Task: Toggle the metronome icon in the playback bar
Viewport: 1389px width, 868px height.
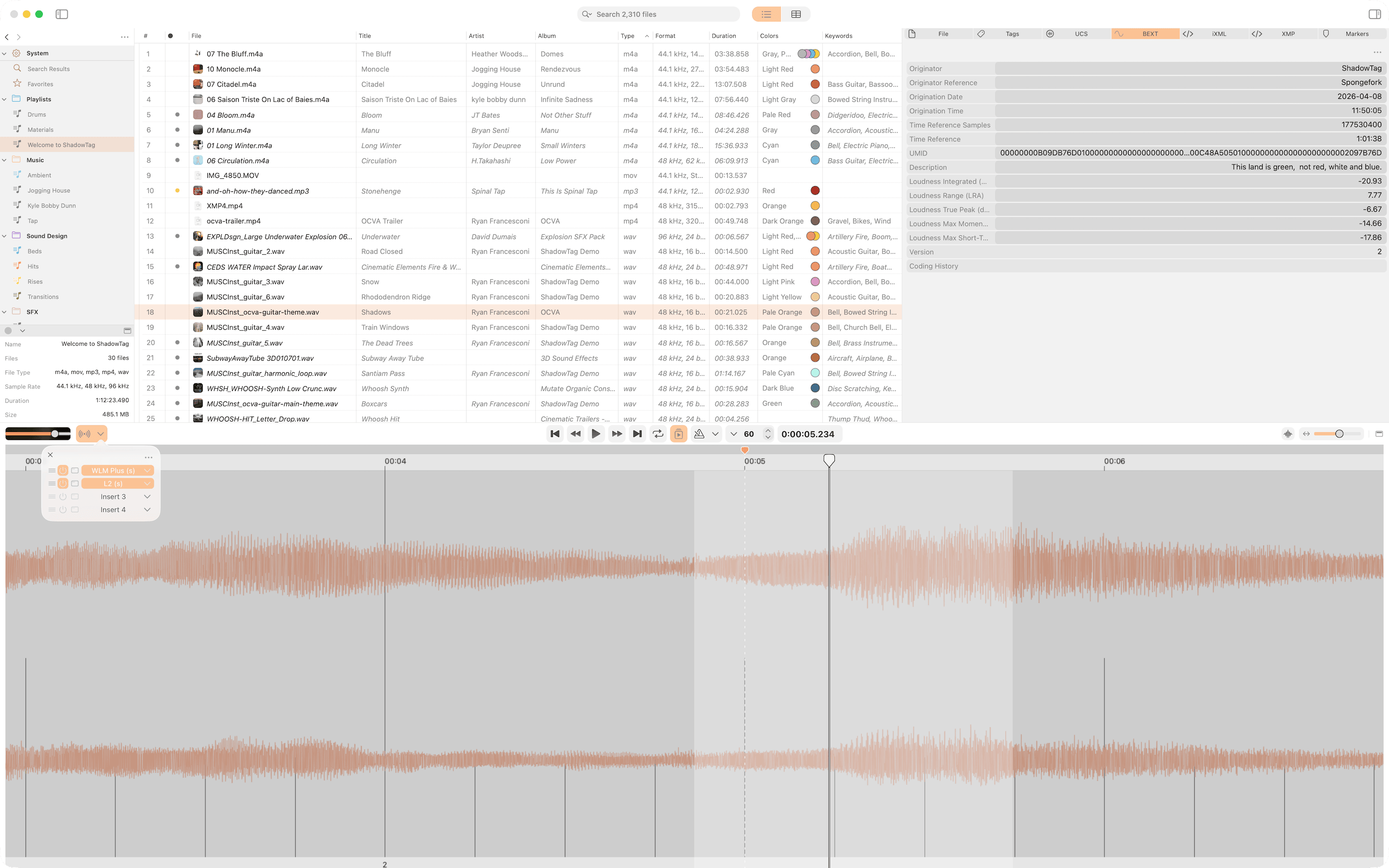Action: [x=700, y=434]
